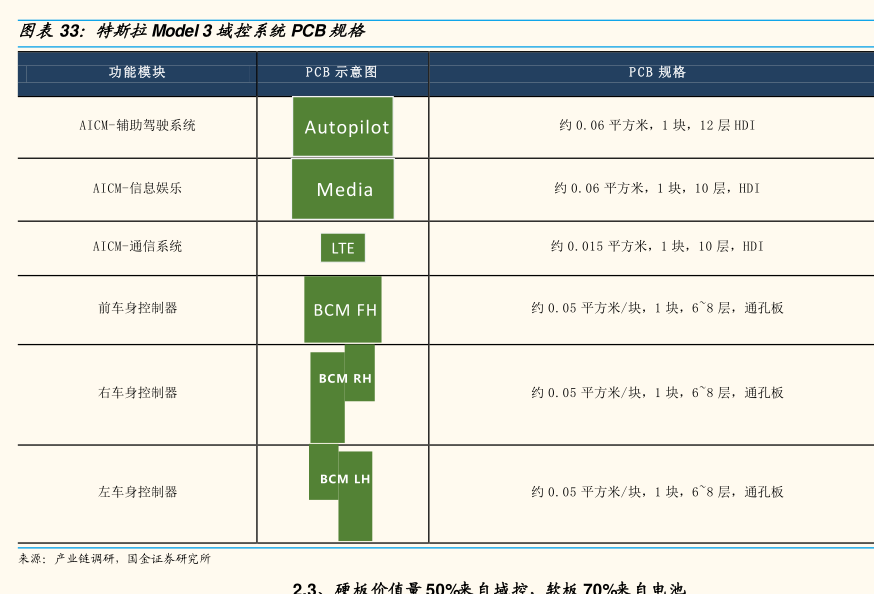Select the green Media PCB block
874x594 pixels.
[x=343, y=189]
